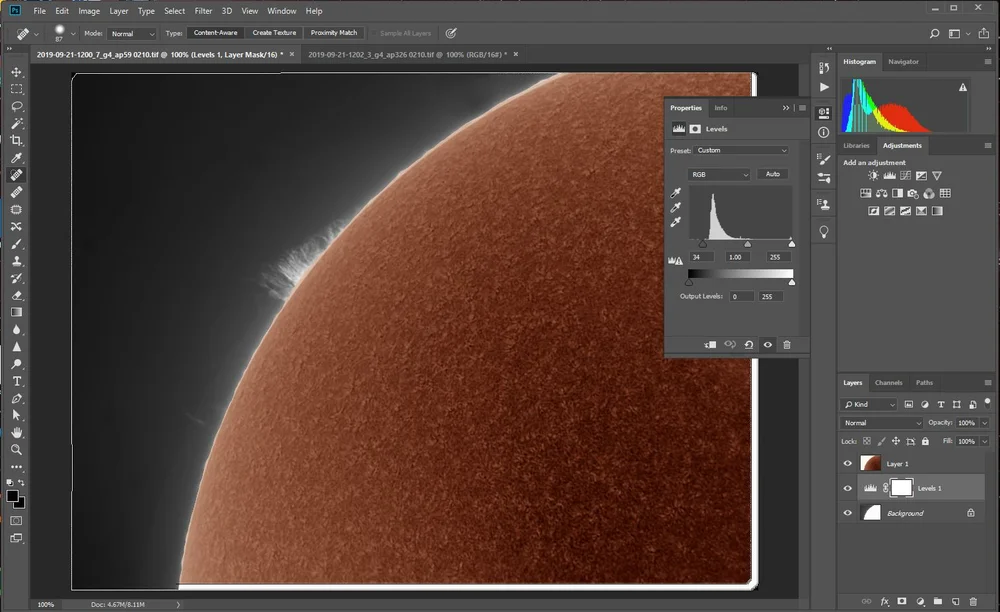Open the Preset dropdown set to Custom

click(x=742, y=151)
